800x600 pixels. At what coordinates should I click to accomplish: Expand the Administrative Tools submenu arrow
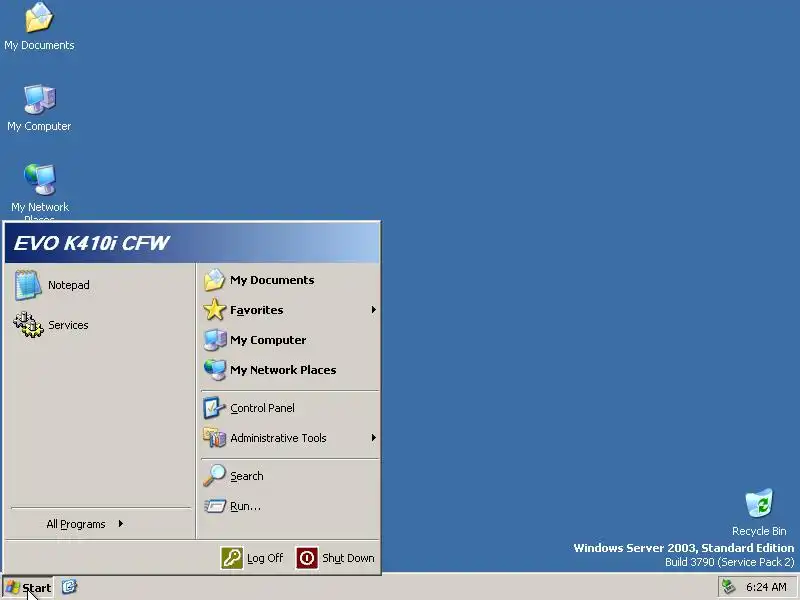(373, 438)
